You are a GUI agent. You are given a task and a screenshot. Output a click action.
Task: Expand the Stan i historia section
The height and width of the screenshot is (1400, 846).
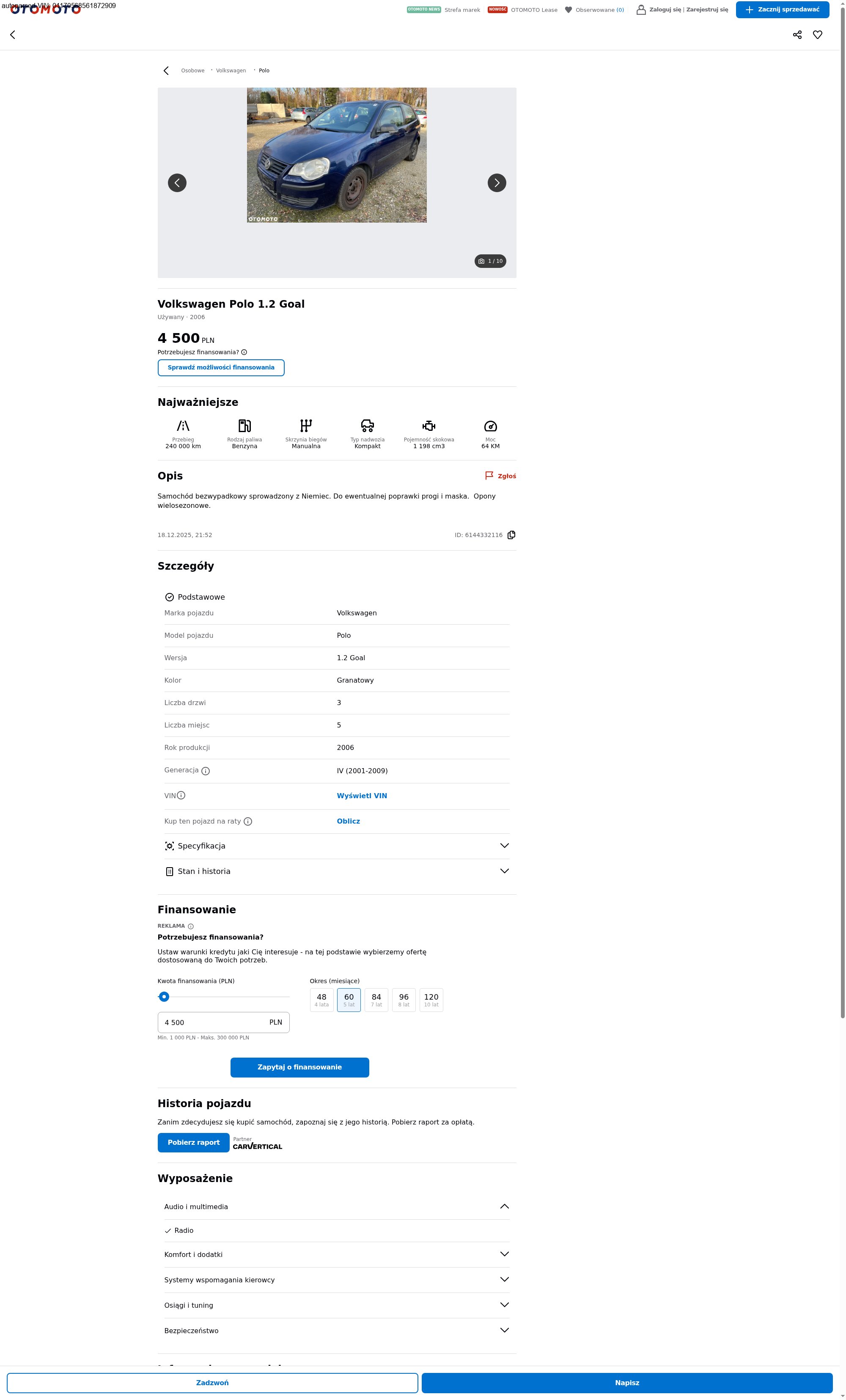[x=337, y=871]
